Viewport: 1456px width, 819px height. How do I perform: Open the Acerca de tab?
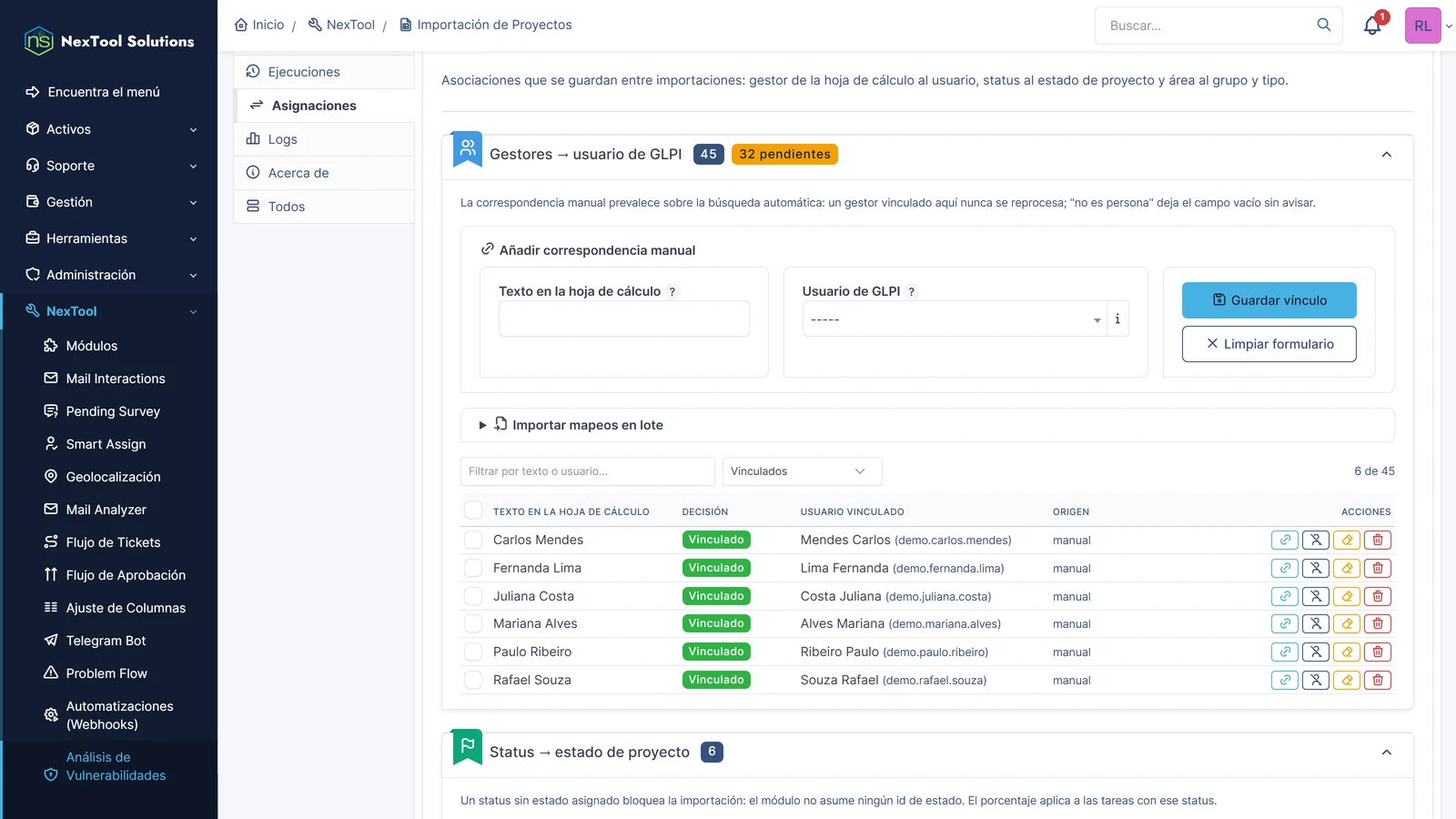click(325, 173)
